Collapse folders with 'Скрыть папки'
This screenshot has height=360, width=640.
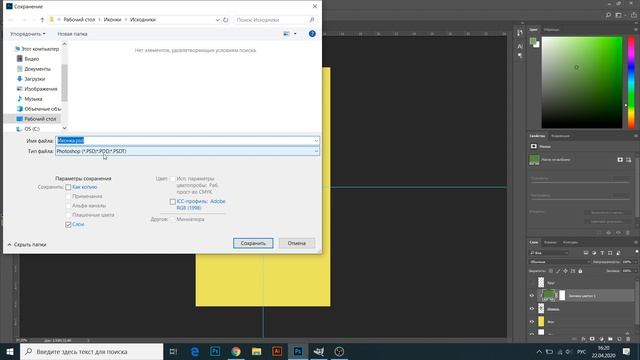(27, 244)
